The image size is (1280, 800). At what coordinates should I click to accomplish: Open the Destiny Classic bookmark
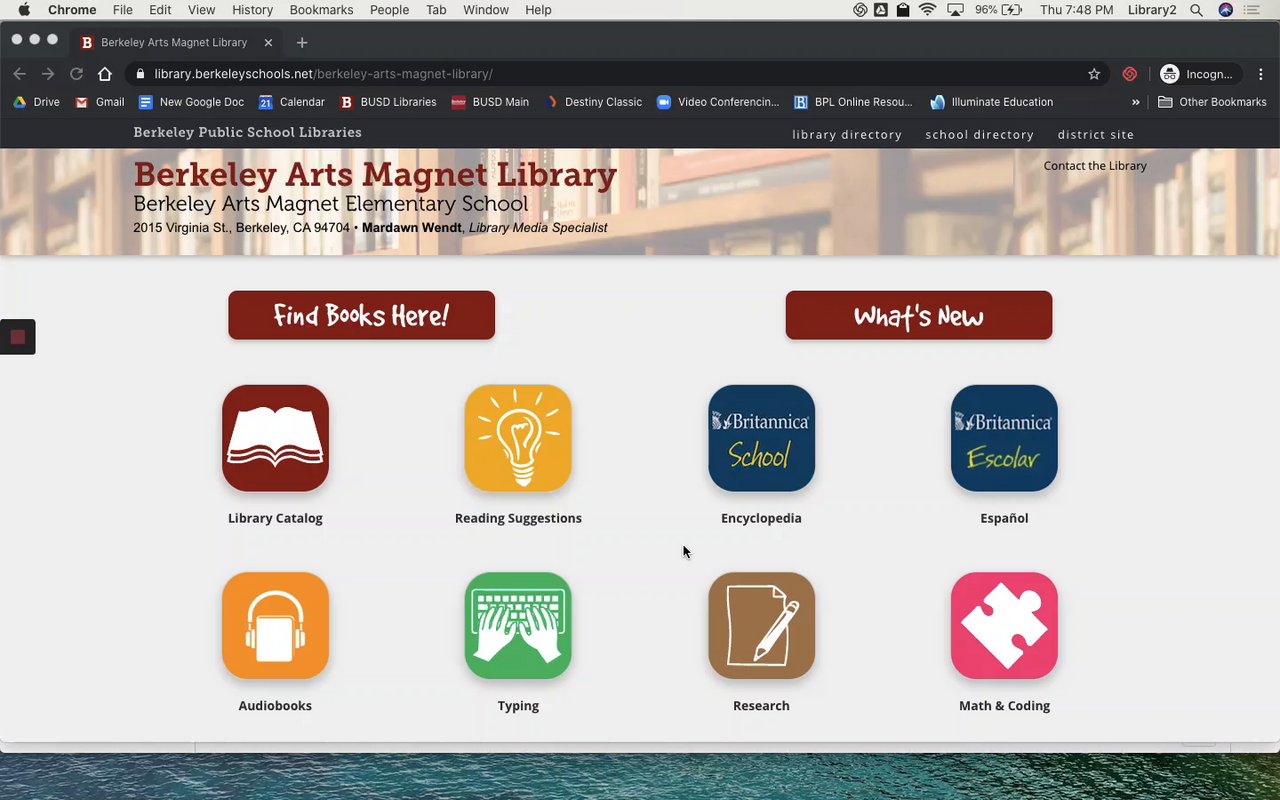pos(593,102)
